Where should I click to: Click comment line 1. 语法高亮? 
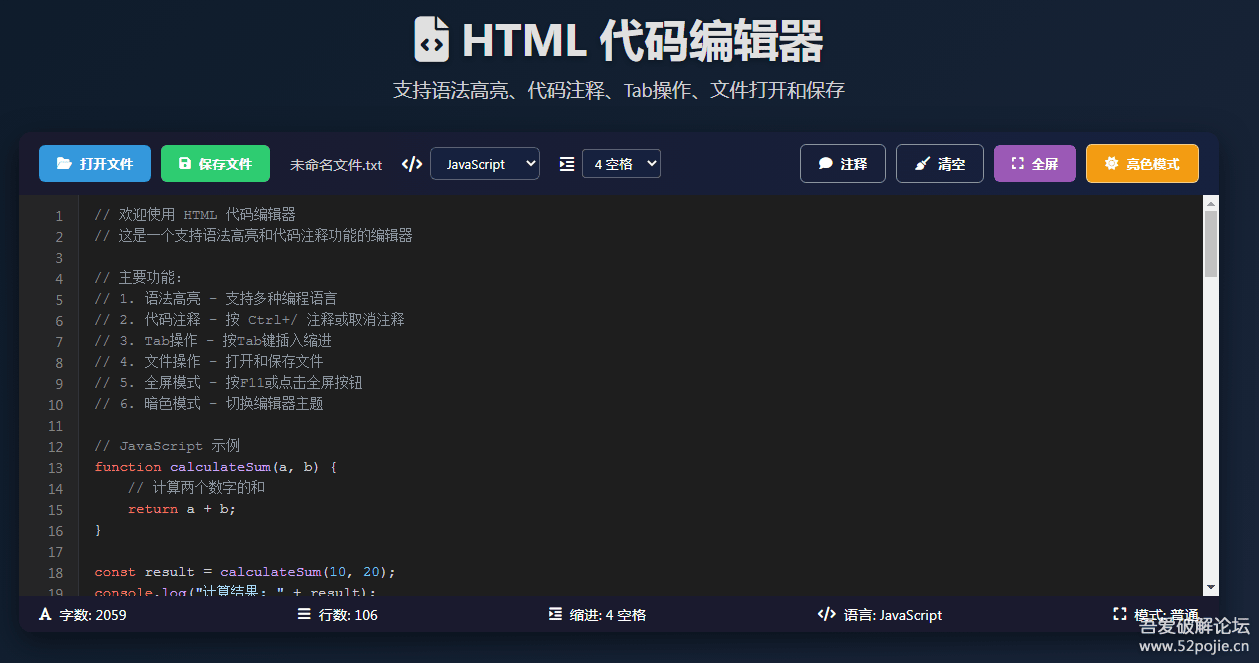click(216, 299)
